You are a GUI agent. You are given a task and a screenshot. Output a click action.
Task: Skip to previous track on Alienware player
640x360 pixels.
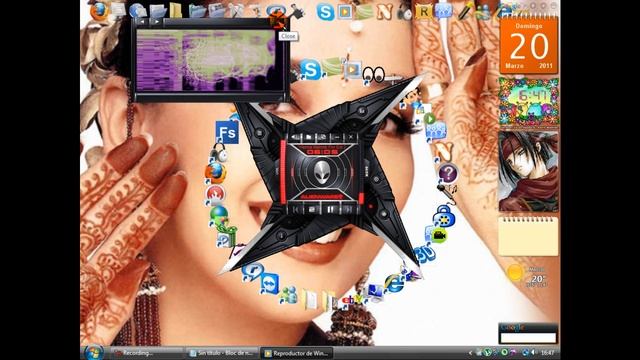tap(296, 210)
